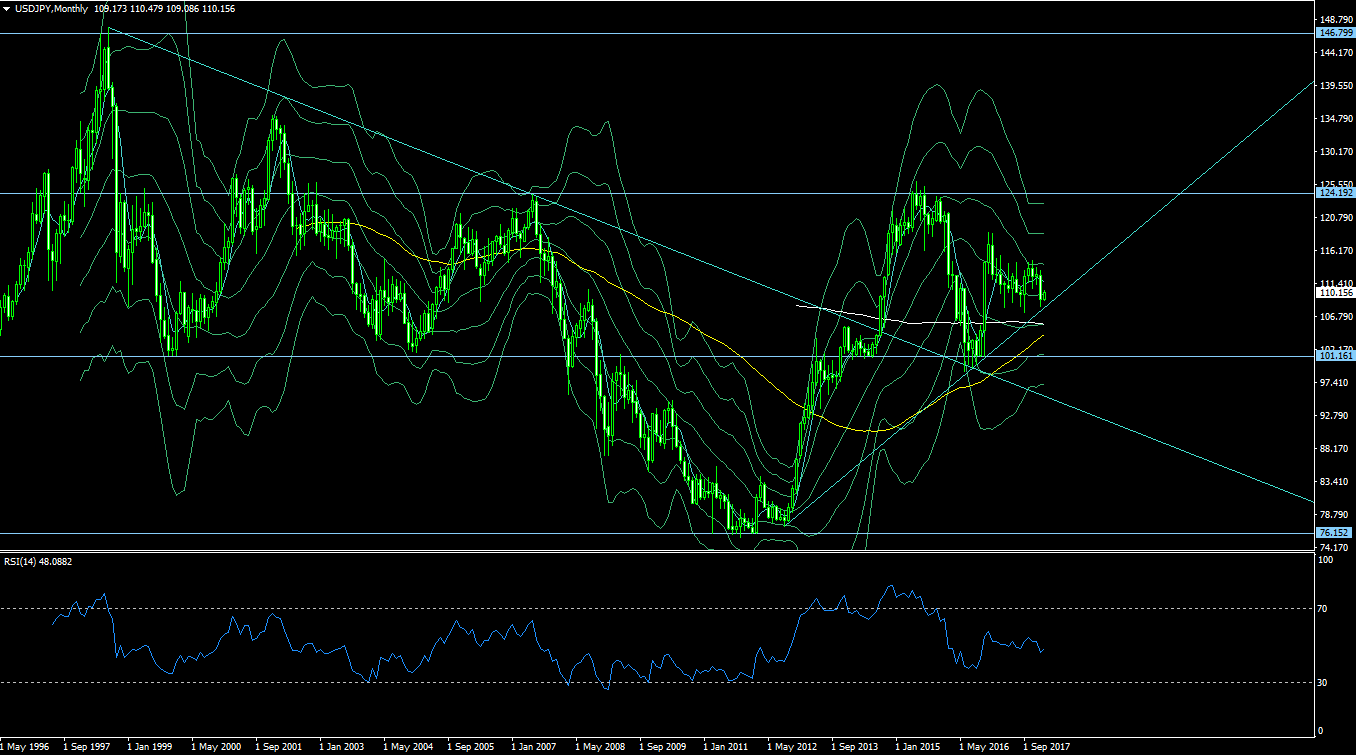Screen dimensions: 1356x755
Task: Click the 110.156 current price tag
Action: point(1335,293)
